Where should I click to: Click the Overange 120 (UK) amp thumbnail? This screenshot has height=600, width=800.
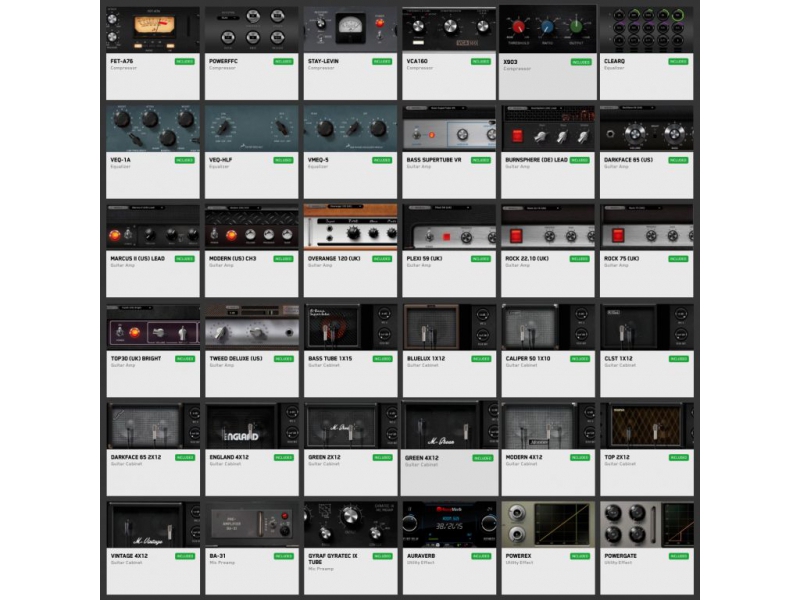[x=350, y=228]
